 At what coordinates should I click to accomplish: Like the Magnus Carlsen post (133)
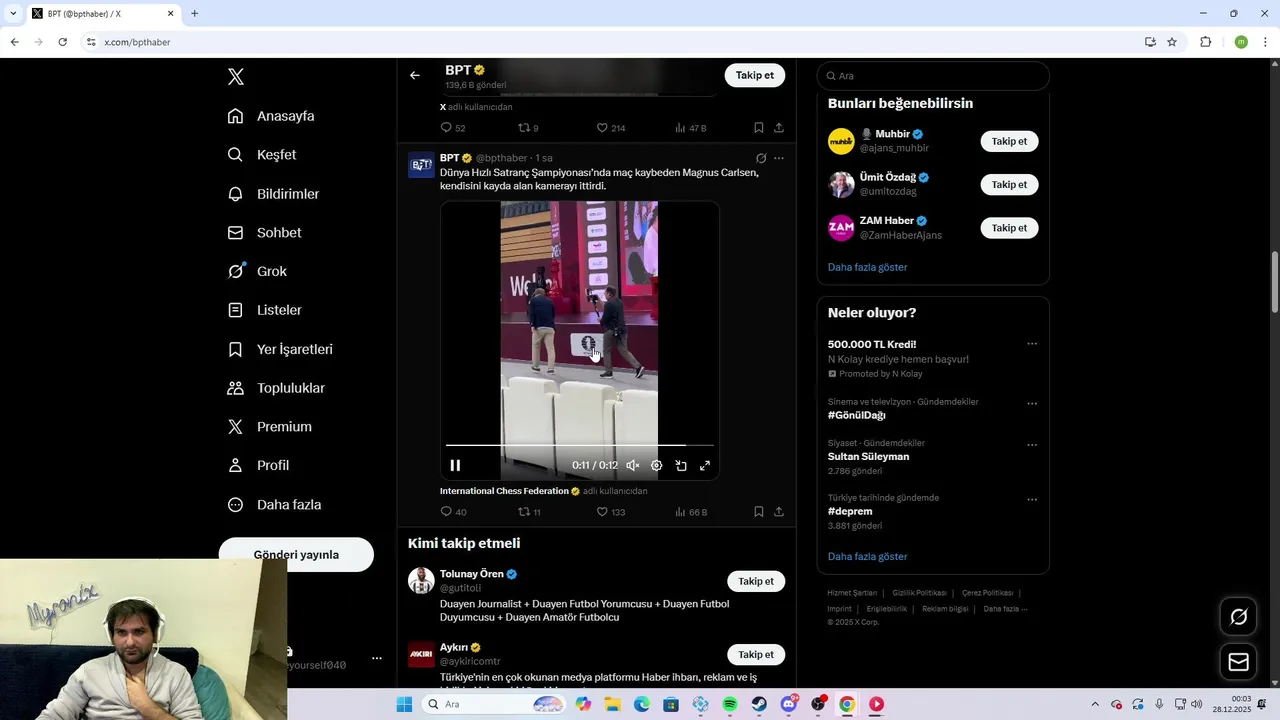click(x=611, y=512)
